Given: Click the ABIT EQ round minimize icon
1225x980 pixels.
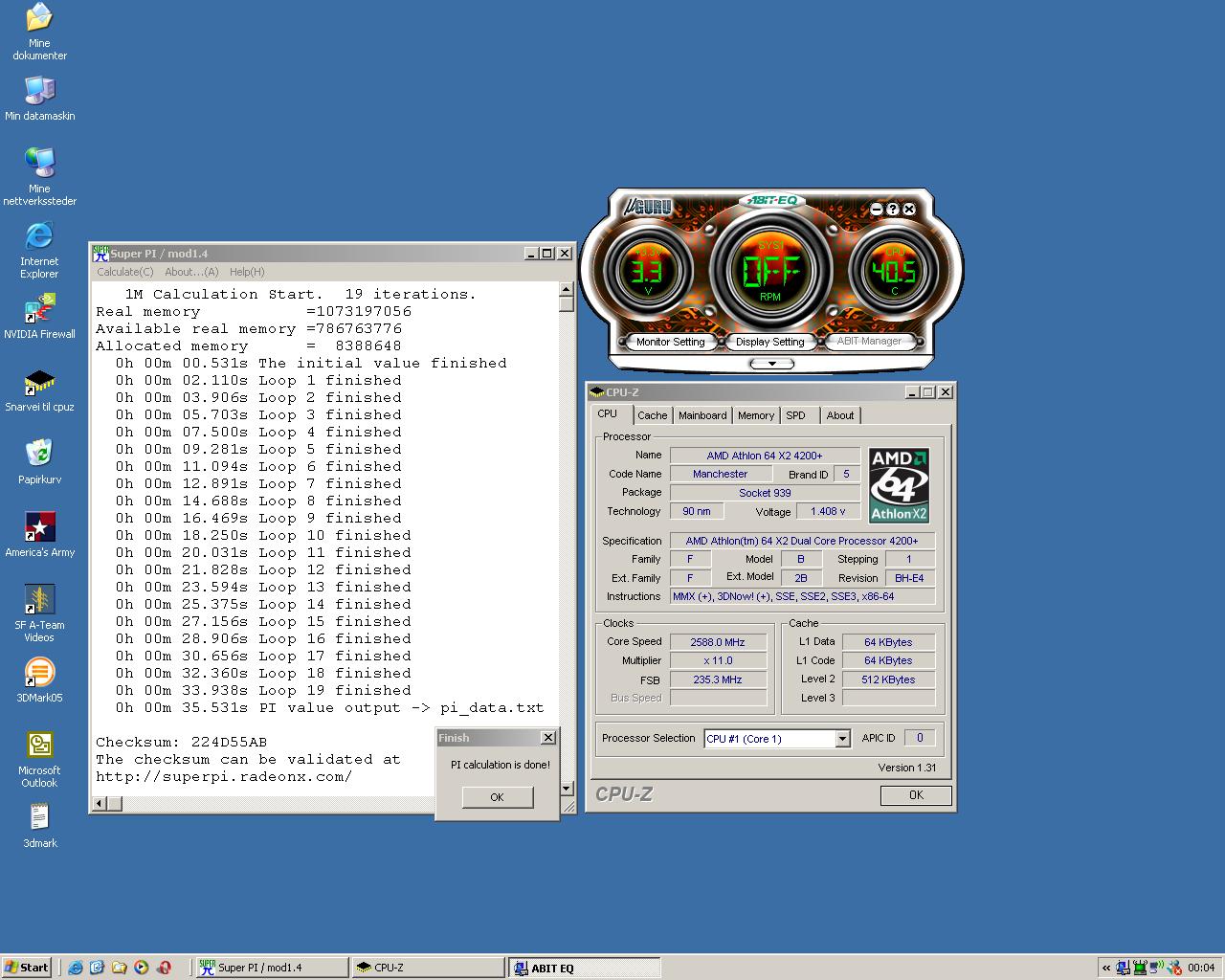Looking at the screenshot, I should [x=877, y=209].
